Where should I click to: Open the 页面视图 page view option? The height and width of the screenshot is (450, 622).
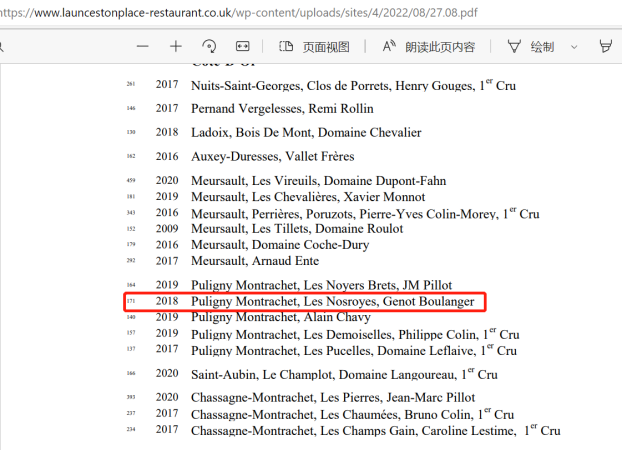[314, 47]
